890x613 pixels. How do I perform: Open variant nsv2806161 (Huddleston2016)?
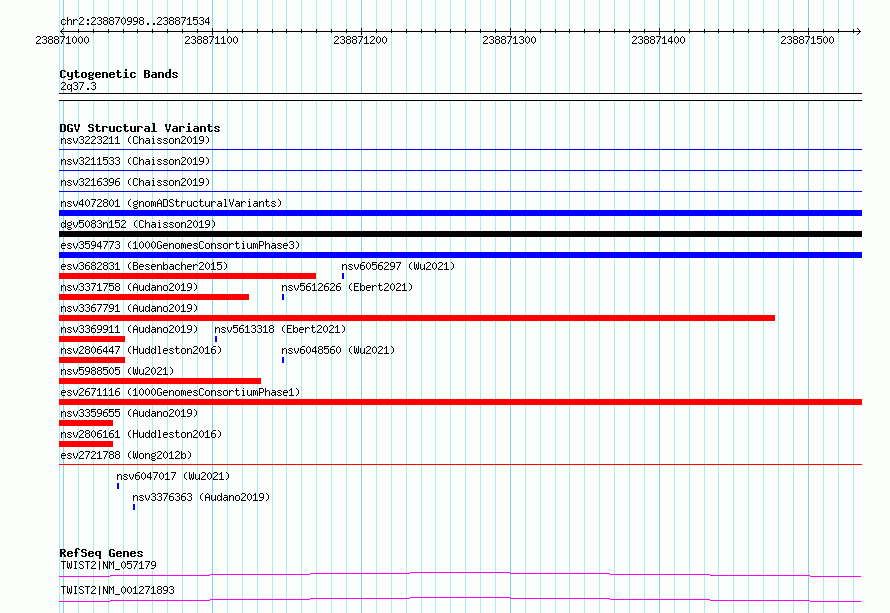click(x=141, y=434)
